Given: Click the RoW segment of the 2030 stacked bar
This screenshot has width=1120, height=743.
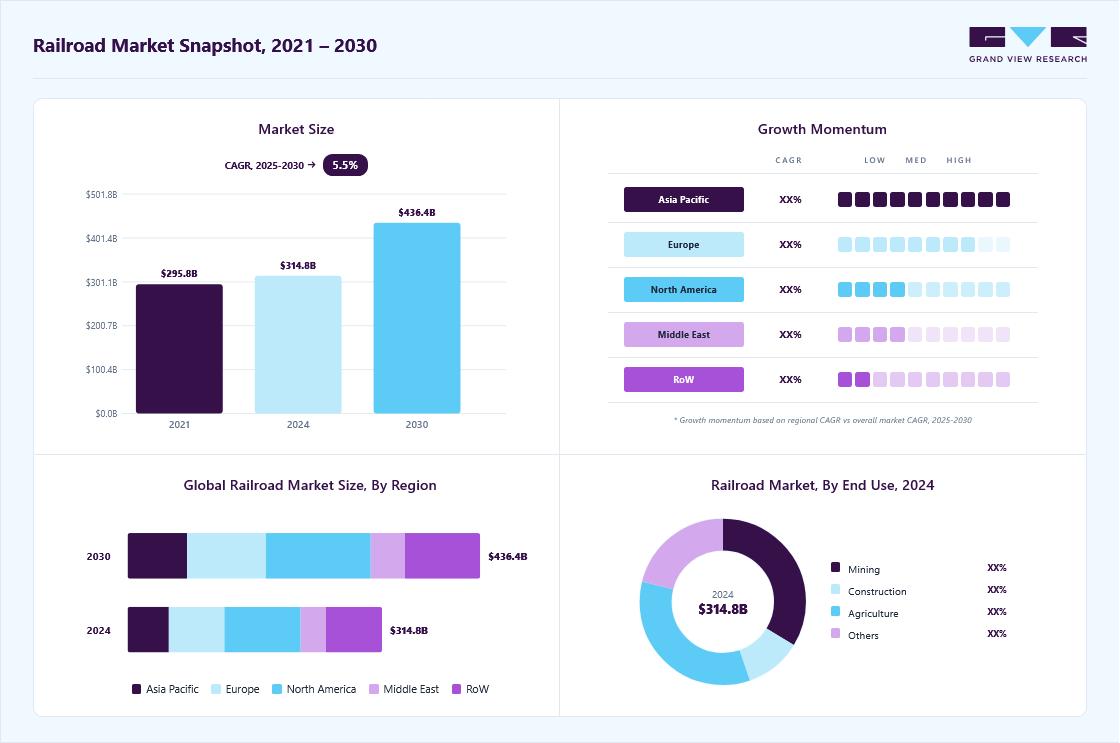Looking at the screenshot, I should (442, 556).
